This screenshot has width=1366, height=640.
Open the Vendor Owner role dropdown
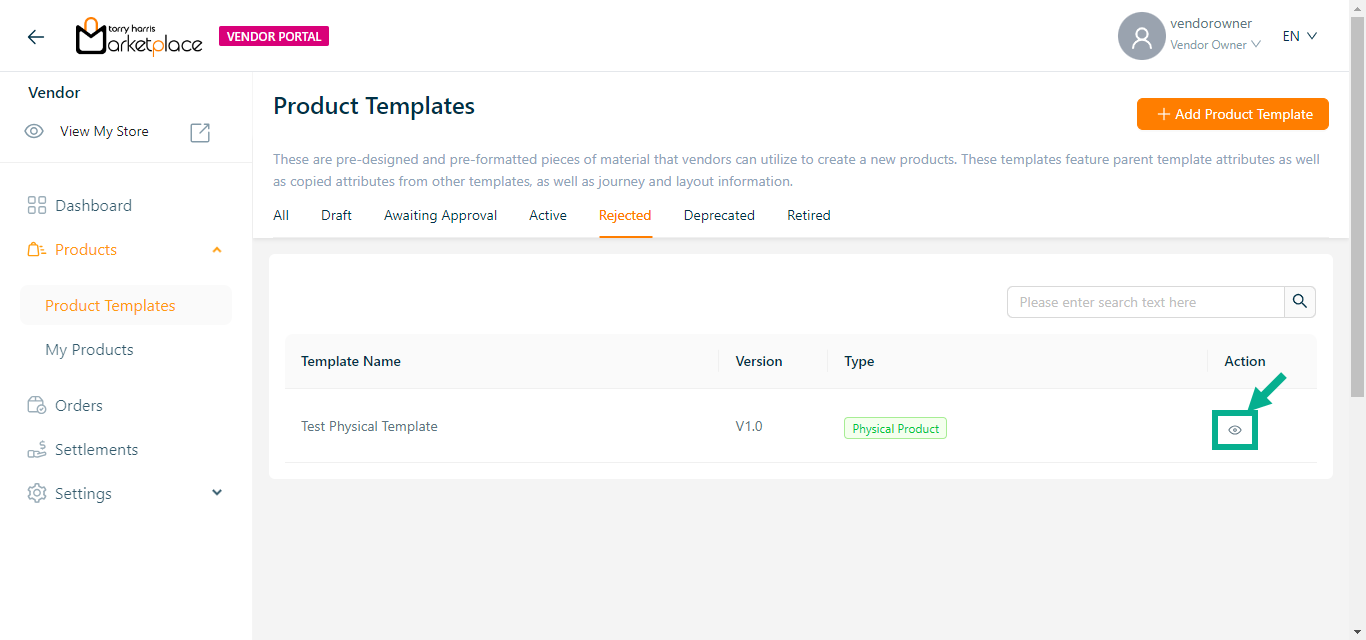tap(1215, 45)
